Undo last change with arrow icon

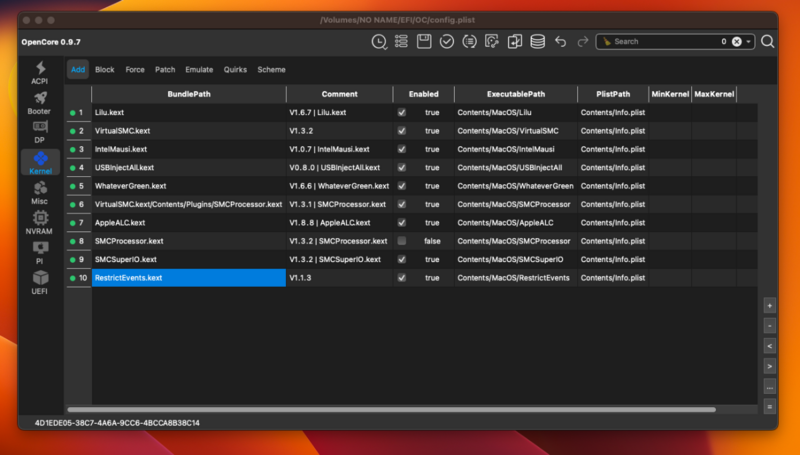click(561, 42)
